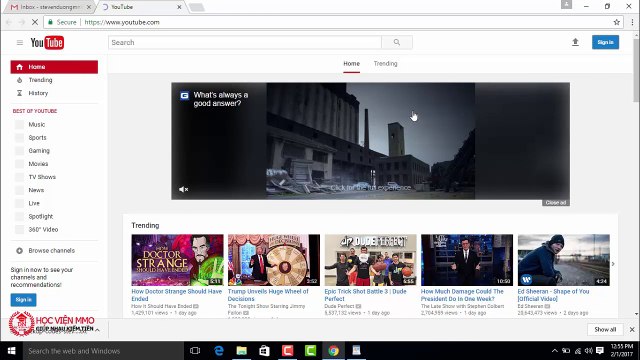Open the Action Center notifications icon
This screenshot has height=360, width=640.
point(600,351)
